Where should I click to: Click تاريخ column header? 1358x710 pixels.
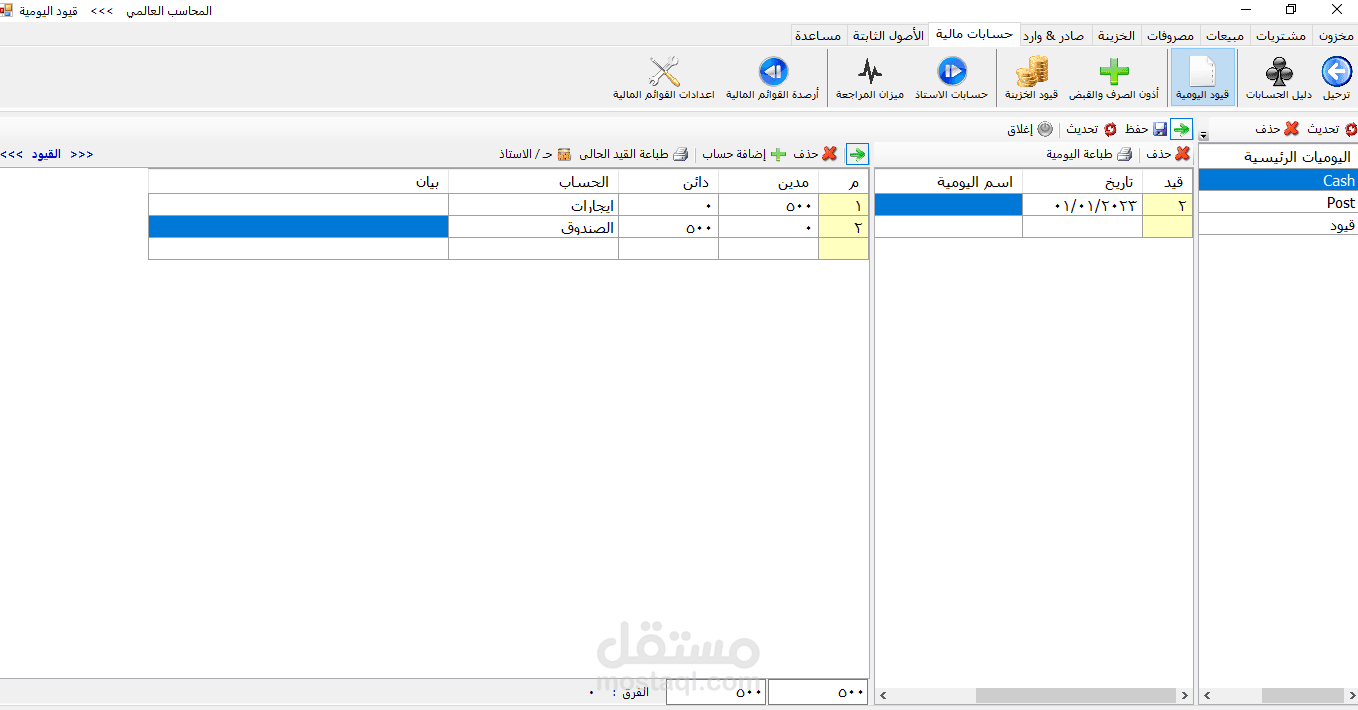click(x=1082, y=182)
